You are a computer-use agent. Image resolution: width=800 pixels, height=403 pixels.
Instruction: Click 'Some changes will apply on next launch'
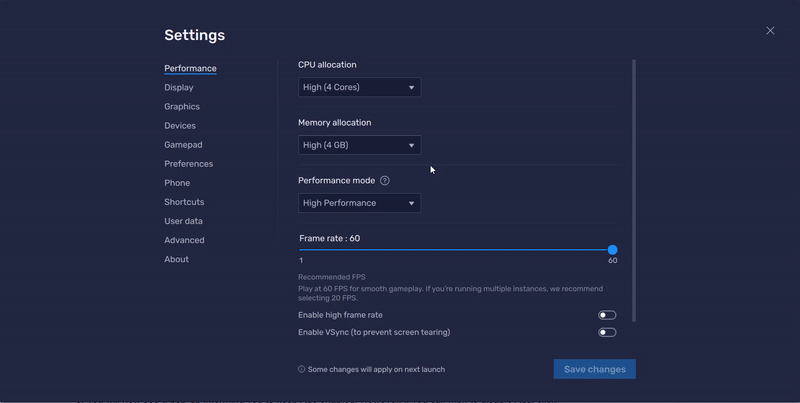click(377, 369)
